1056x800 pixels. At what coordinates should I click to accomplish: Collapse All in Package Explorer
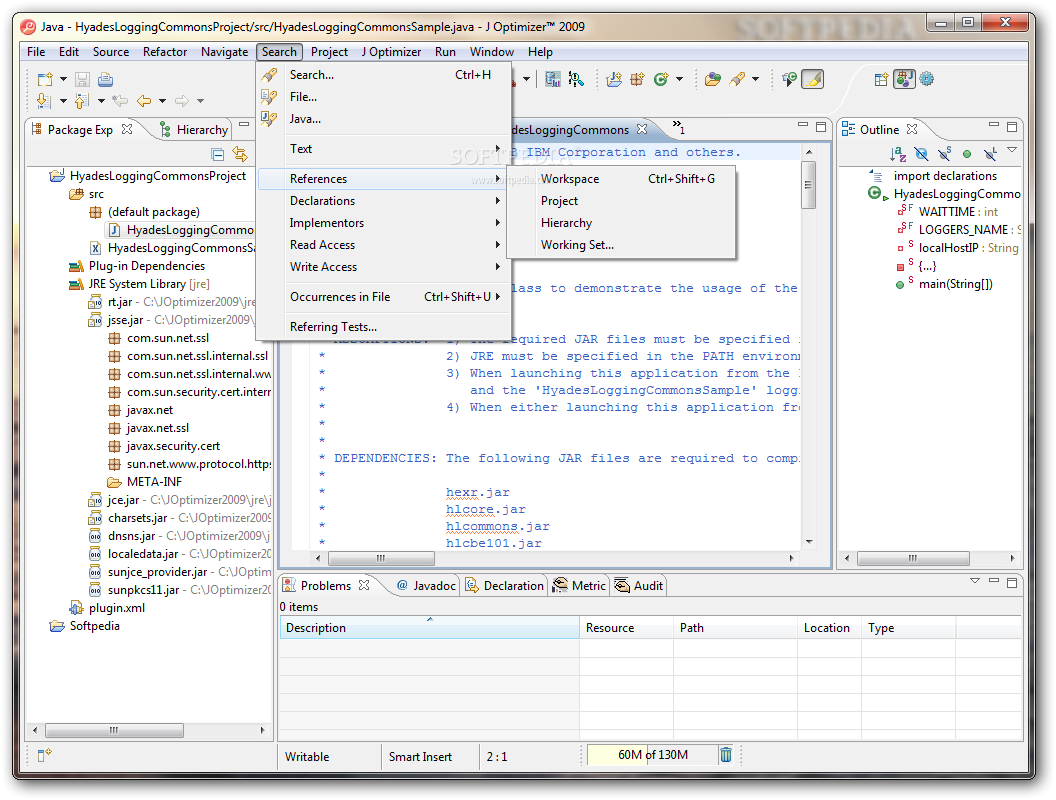coord(218,154)
